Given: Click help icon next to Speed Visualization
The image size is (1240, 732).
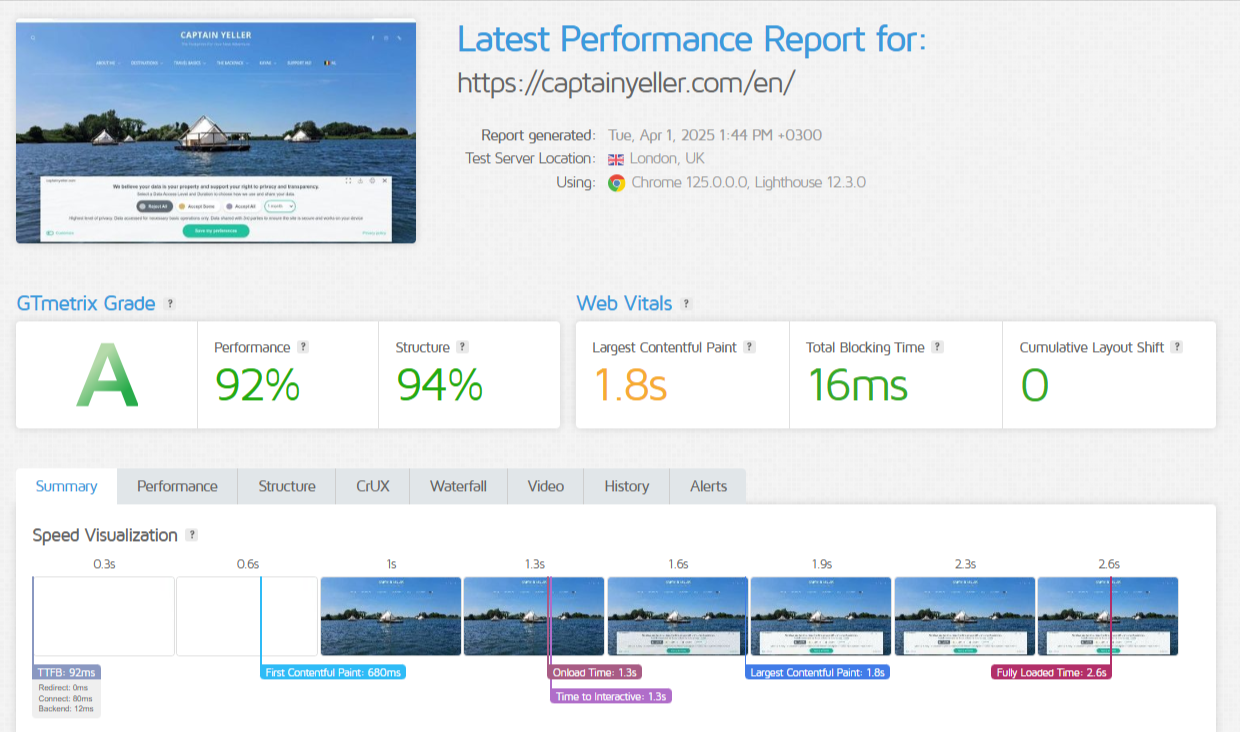Looking at the screenshot, I should click(x=191, y=535).
